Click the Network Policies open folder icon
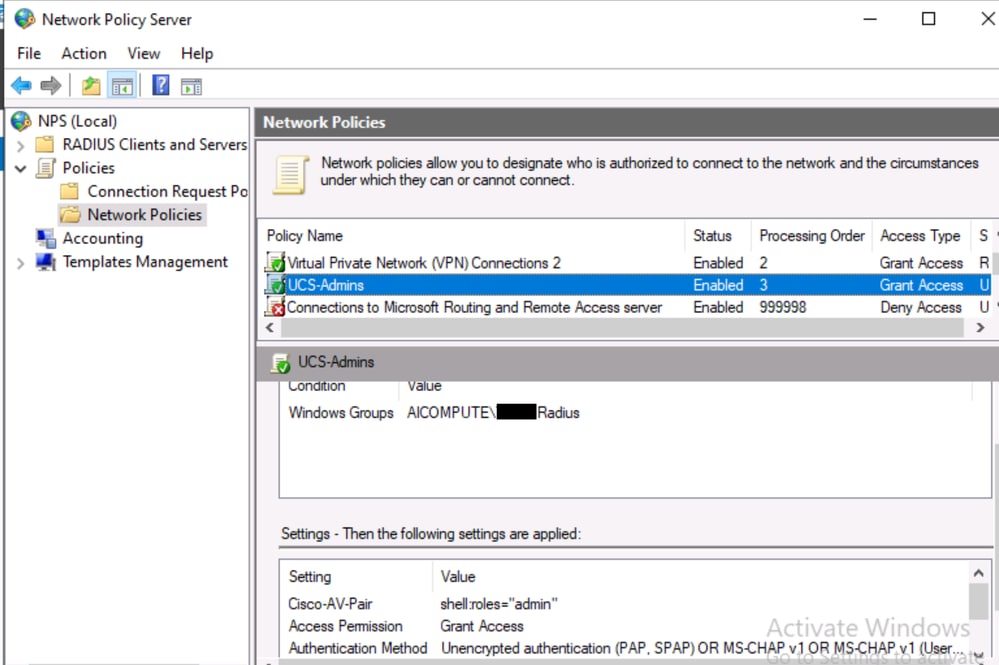The image size is (999, 665). 70,215
